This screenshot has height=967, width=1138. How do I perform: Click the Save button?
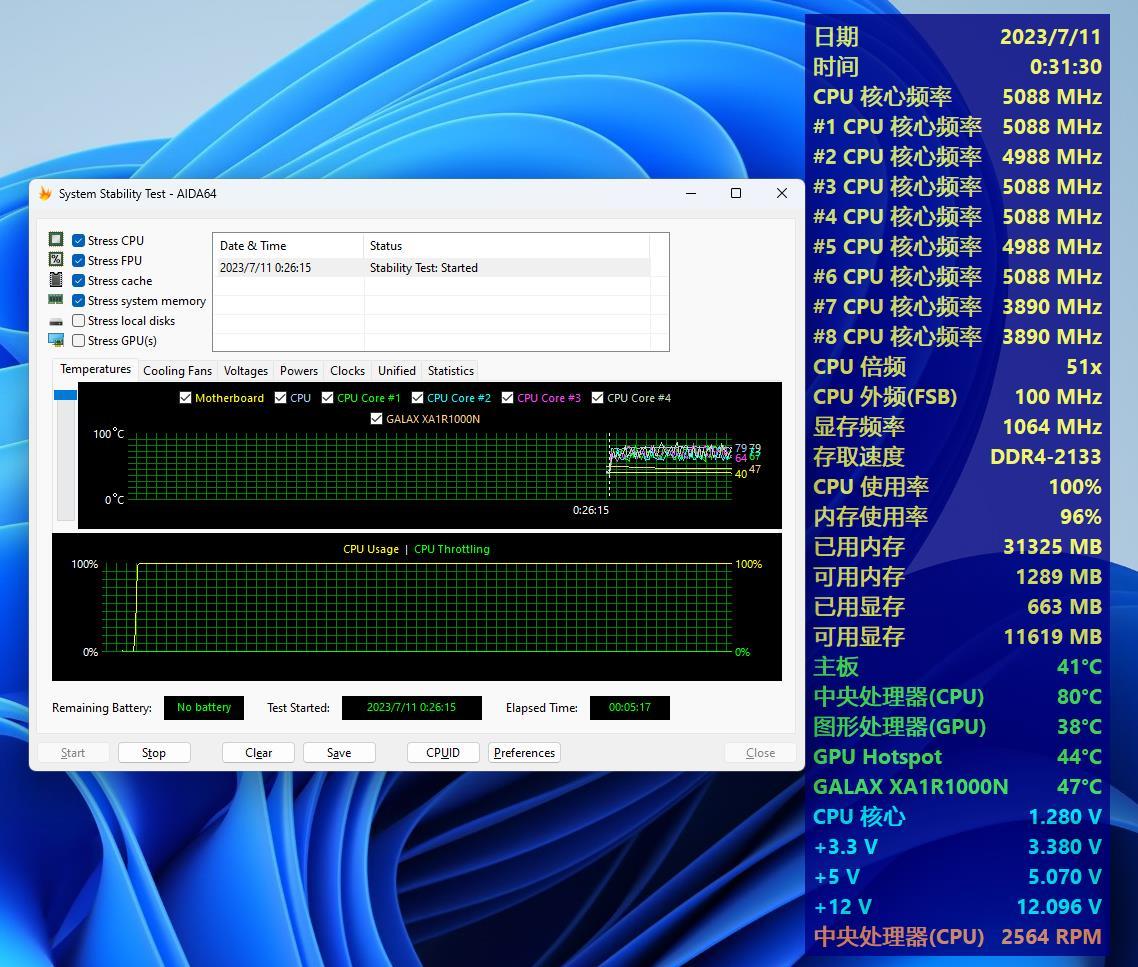pos(339,753)
